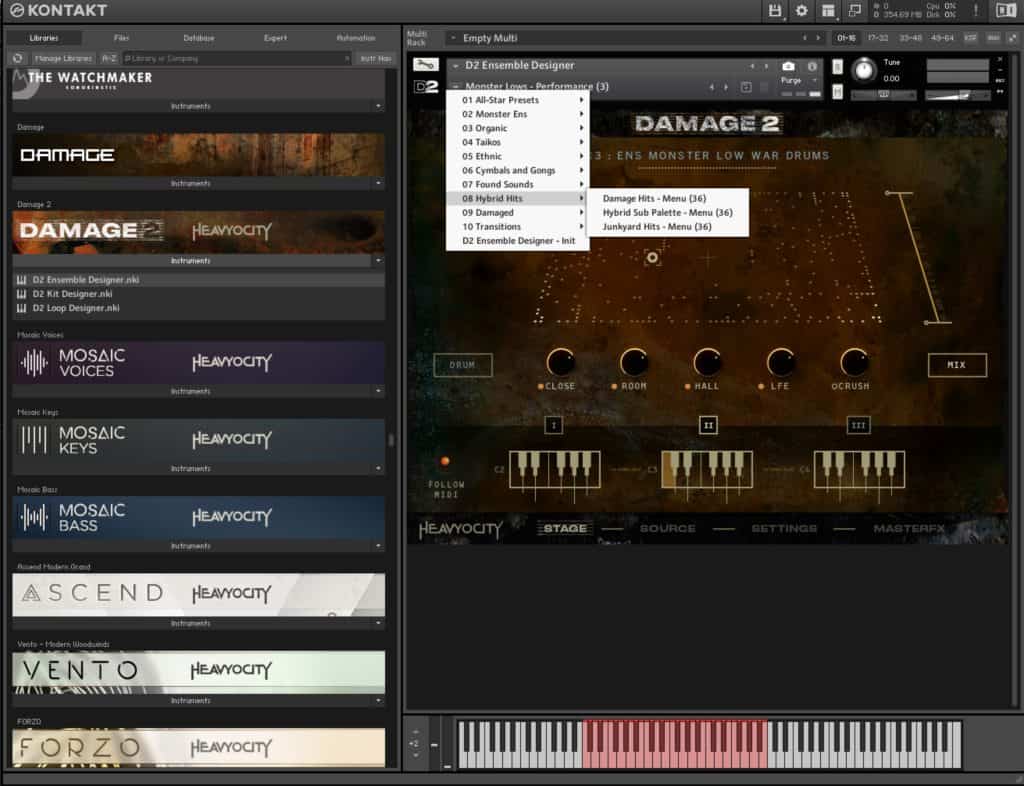
Task: Click the middle mini keyboard graphic
Action: click(x=707, y=469)
